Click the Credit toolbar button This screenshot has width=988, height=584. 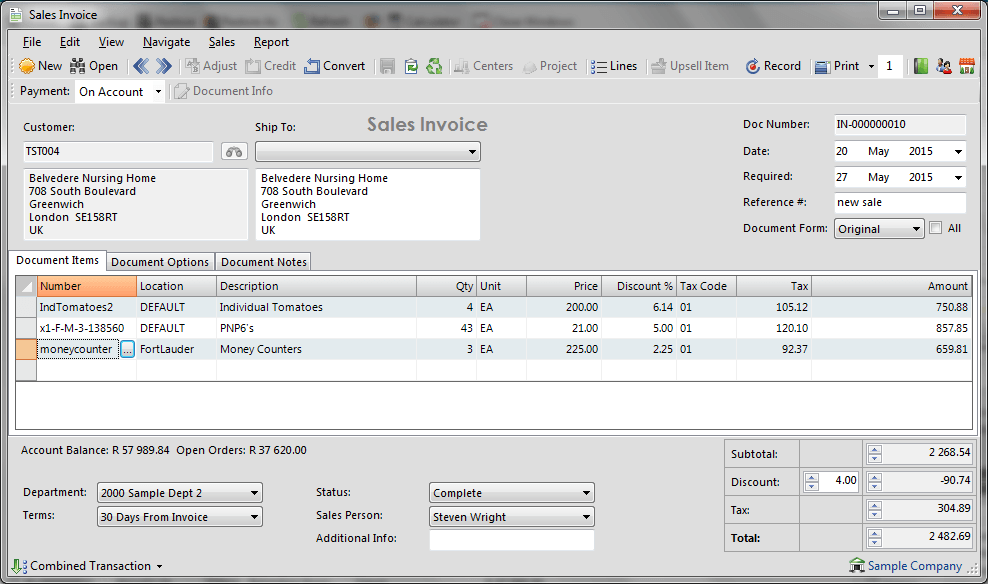pyautogui.click(x=271, y=66)
